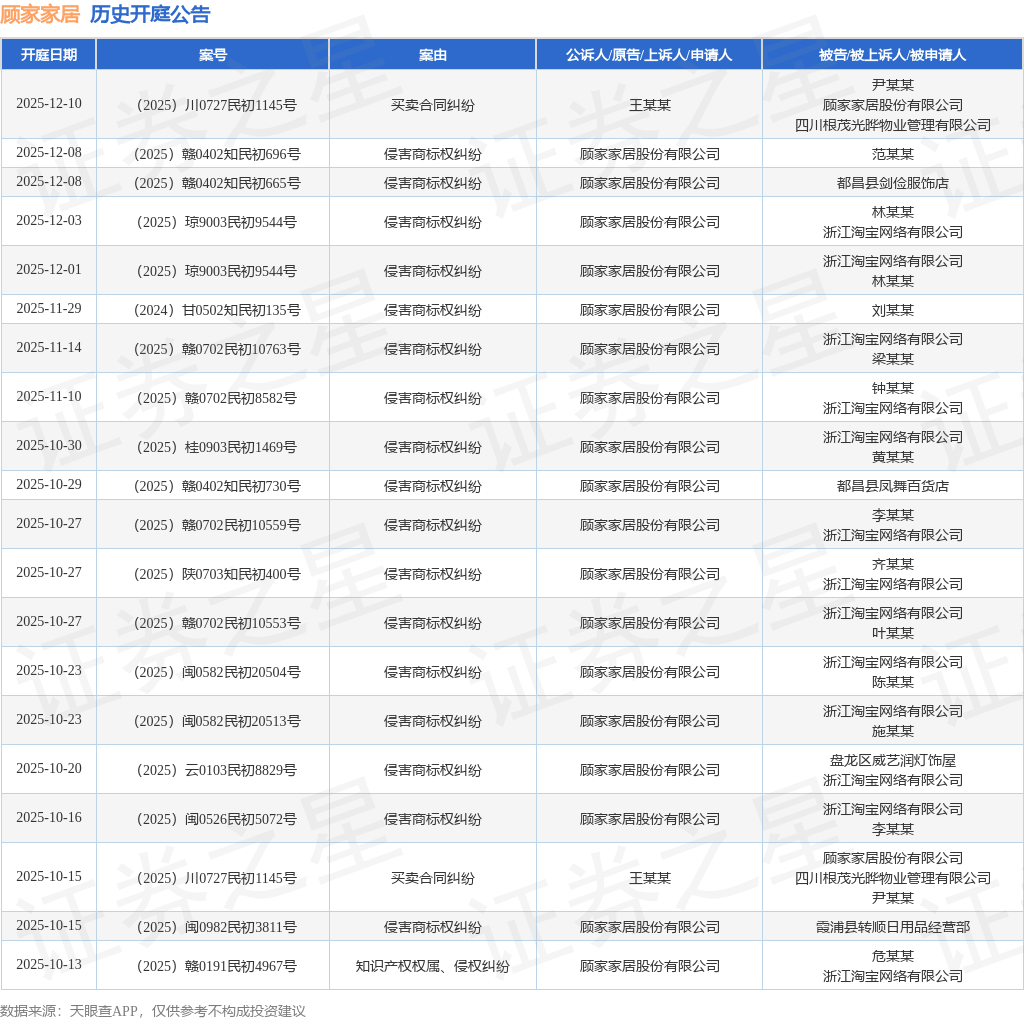The width and height of the screenshot is (1024, 1020).
Task: Click defendant 陈某某
Action: pos(892,682)
